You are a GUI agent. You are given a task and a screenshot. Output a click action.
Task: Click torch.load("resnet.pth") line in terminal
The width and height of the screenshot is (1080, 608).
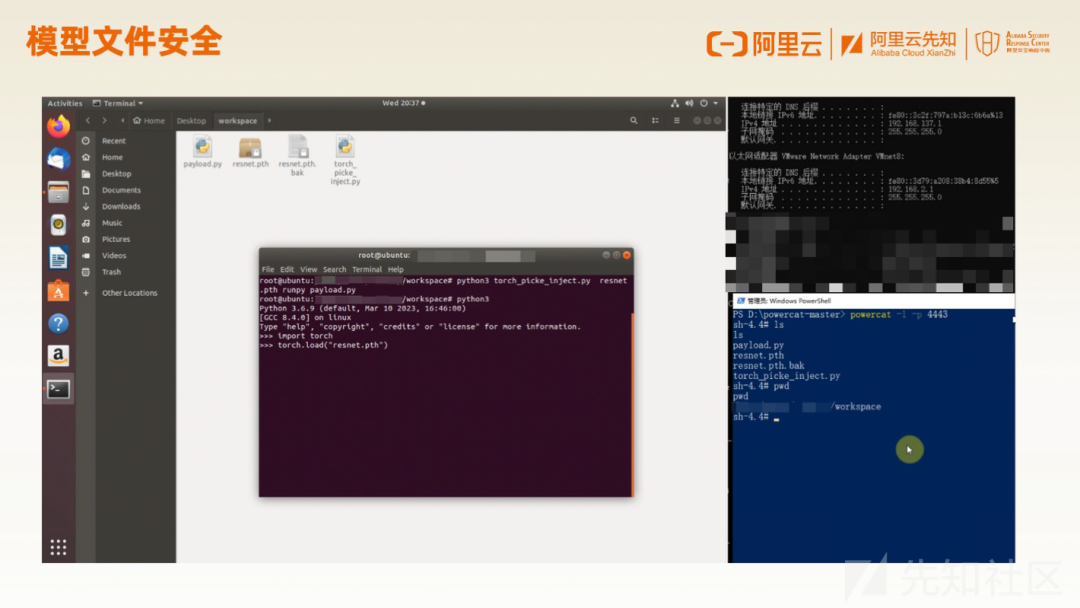point(324,345)
